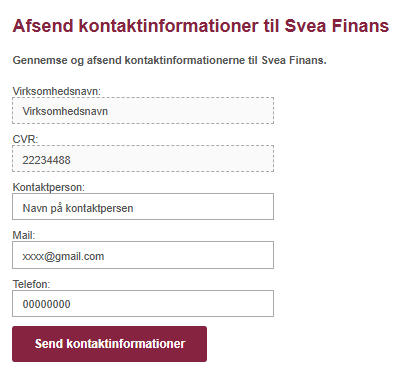This screenshot has height=375, width=410.
Task: Click the xxxx@gmail.com text in Mail
Action: (63, 256)
